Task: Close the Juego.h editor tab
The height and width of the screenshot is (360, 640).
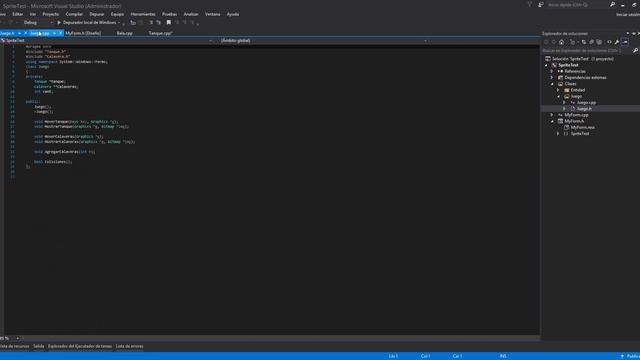Action: pos(25,33)
